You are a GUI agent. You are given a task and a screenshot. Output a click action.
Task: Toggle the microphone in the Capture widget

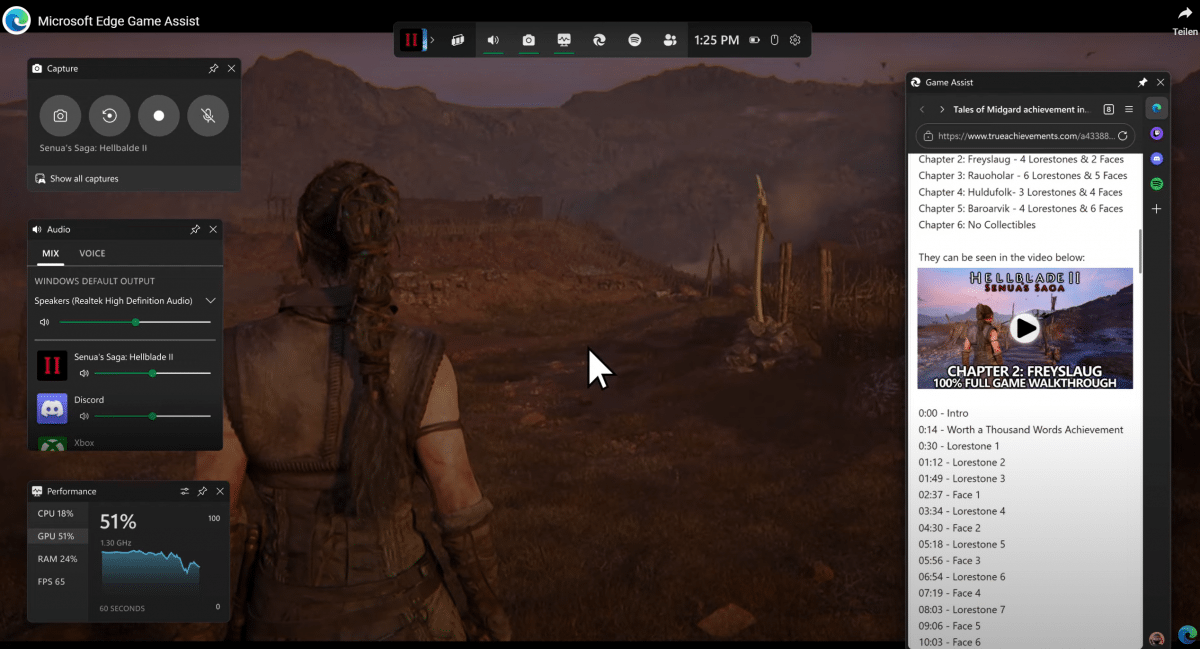coord(208,116)
